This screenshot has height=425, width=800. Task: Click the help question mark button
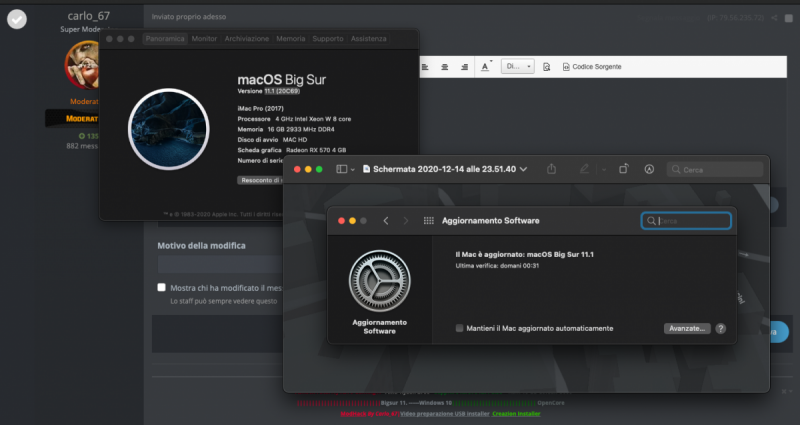click(720, 328)
